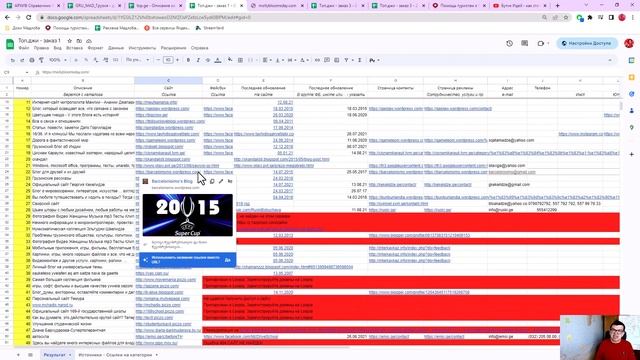Screen dimensions: 640x360
Task: Open Google Keep side panel icon
Action: (x=631, y=77)
